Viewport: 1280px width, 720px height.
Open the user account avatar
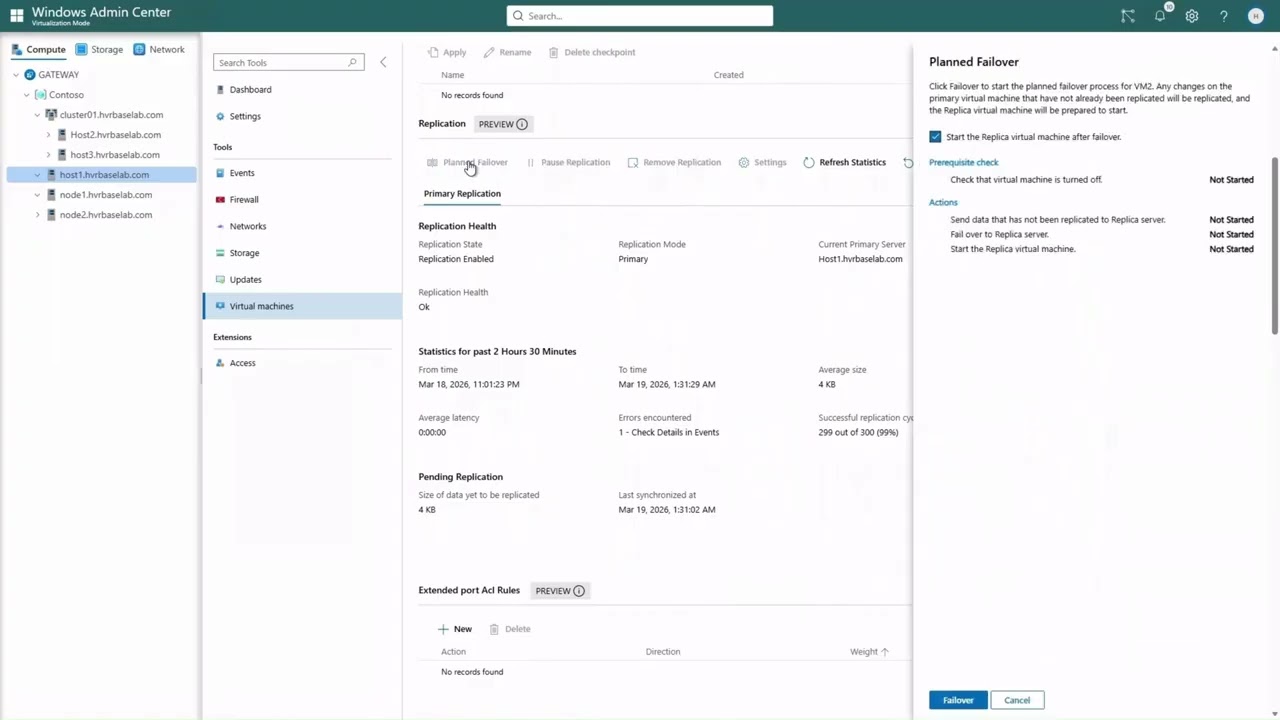[1256, 16]
